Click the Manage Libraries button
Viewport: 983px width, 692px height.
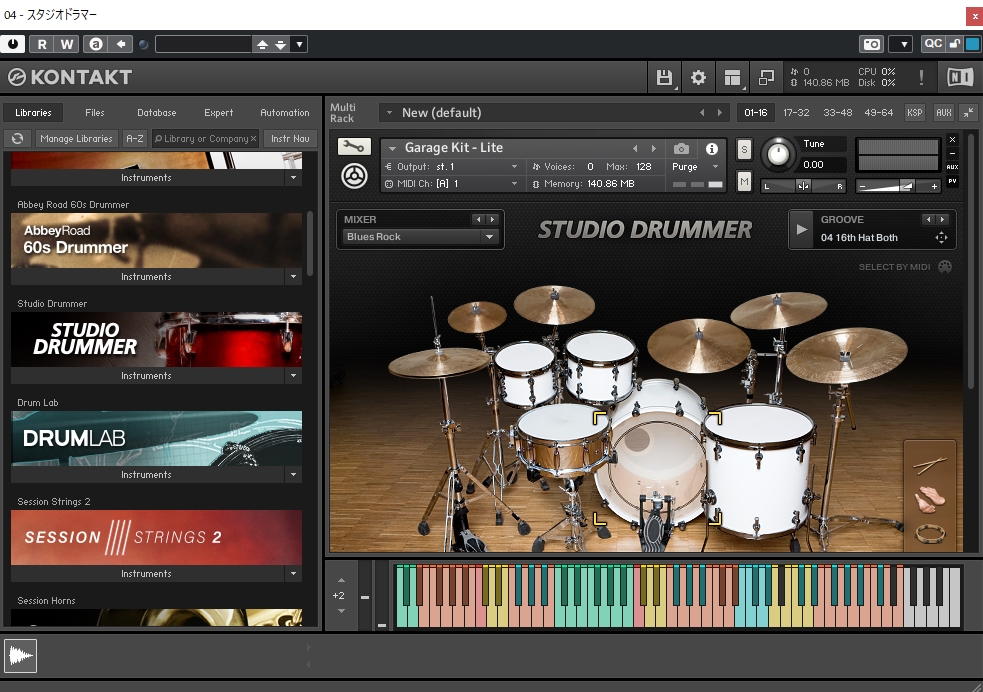(76, 139)
